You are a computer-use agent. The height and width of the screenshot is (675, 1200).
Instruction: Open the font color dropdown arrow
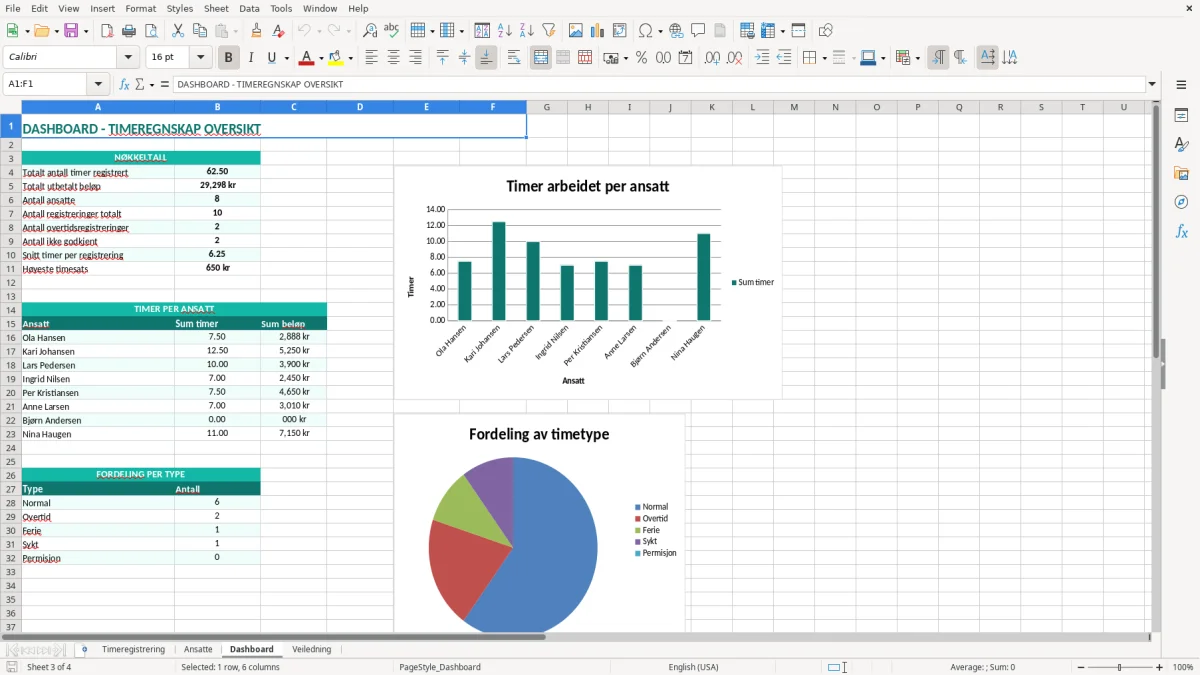click(321, 58)
